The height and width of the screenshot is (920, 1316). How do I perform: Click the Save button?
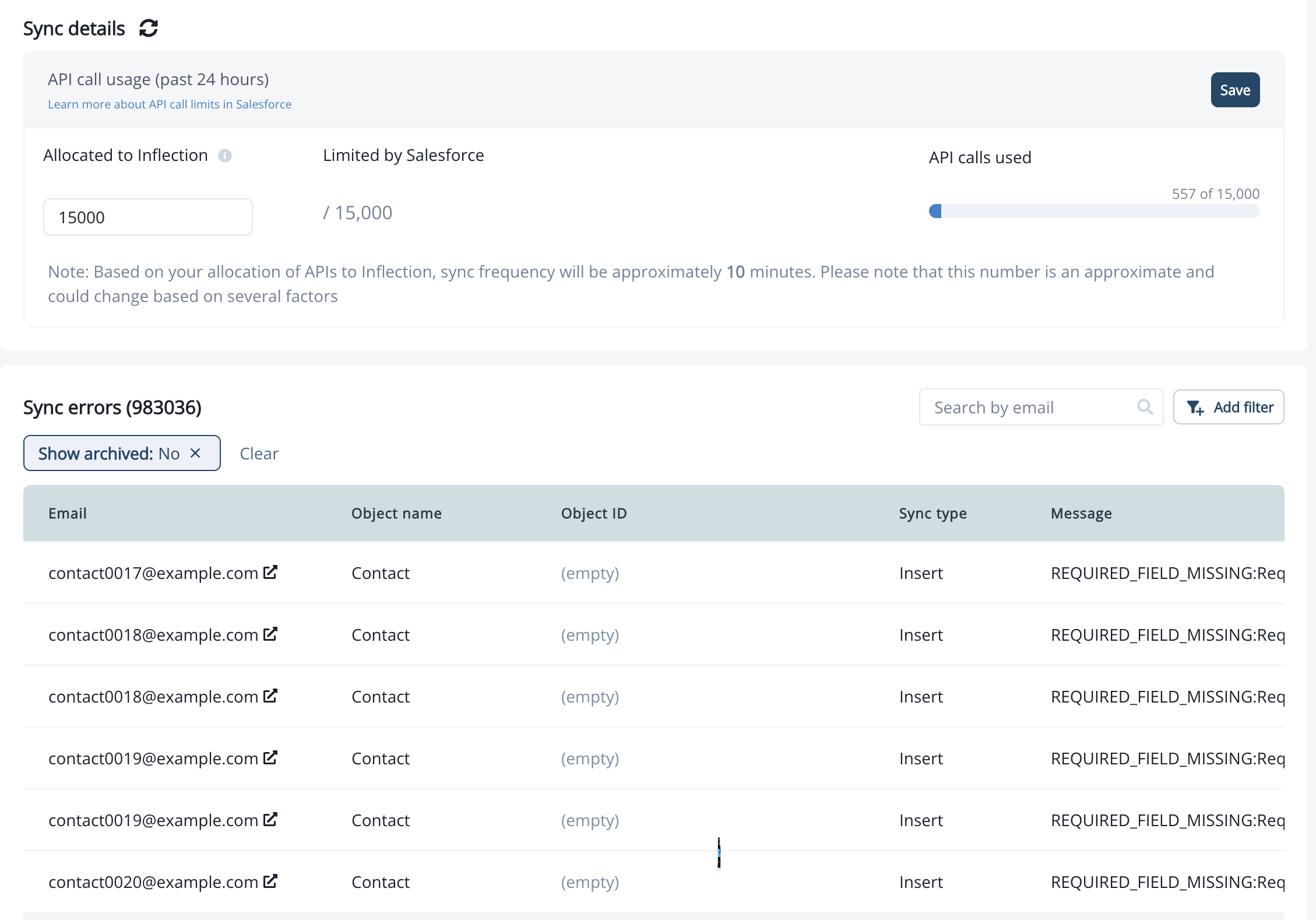tap(1235, 90)
